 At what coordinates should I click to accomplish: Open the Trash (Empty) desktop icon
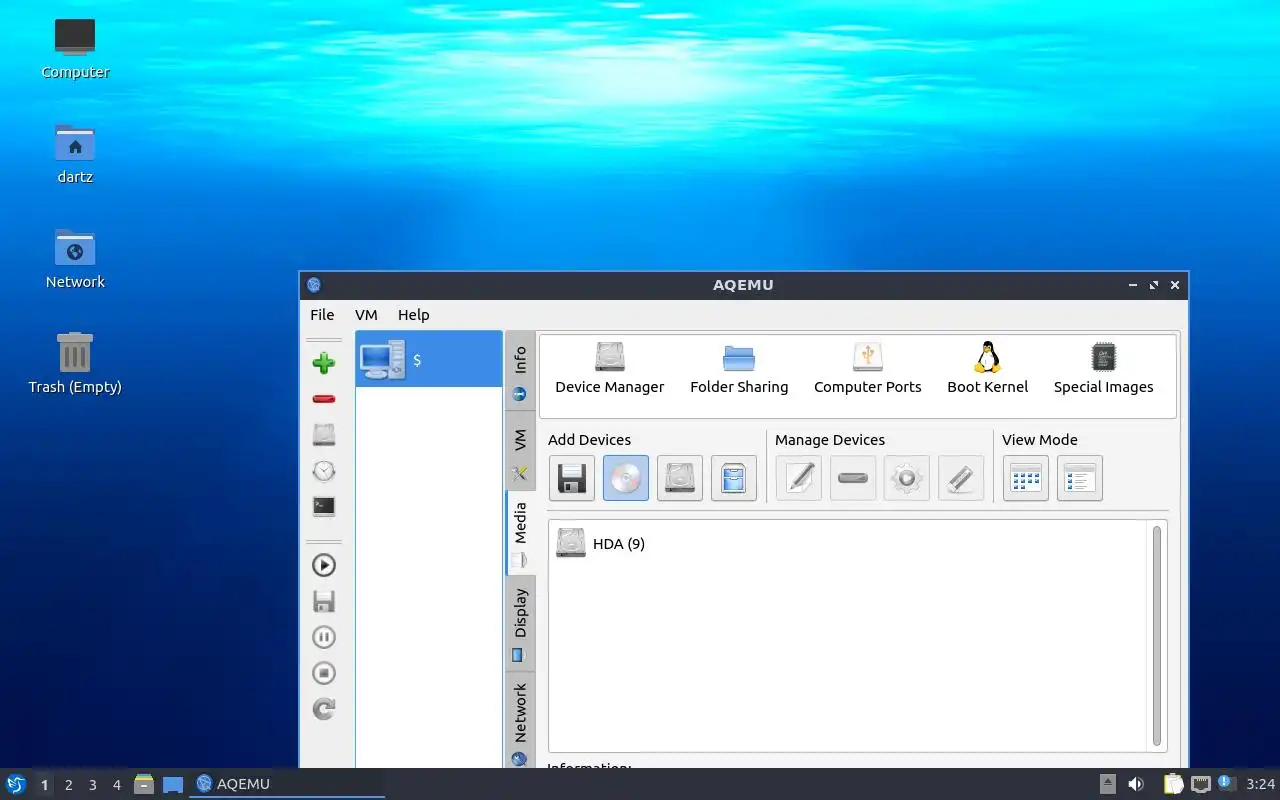(75, 364)
